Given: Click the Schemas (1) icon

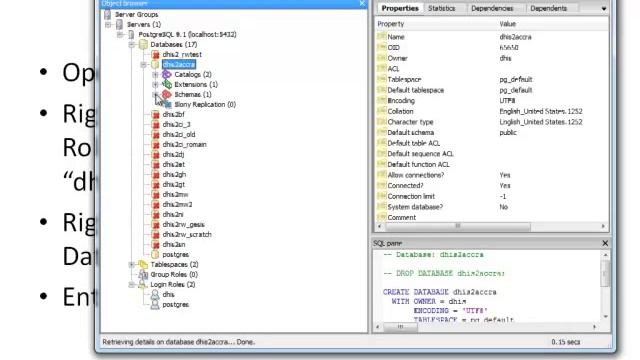Looking at the screenshot, I should tap(167, 95).
